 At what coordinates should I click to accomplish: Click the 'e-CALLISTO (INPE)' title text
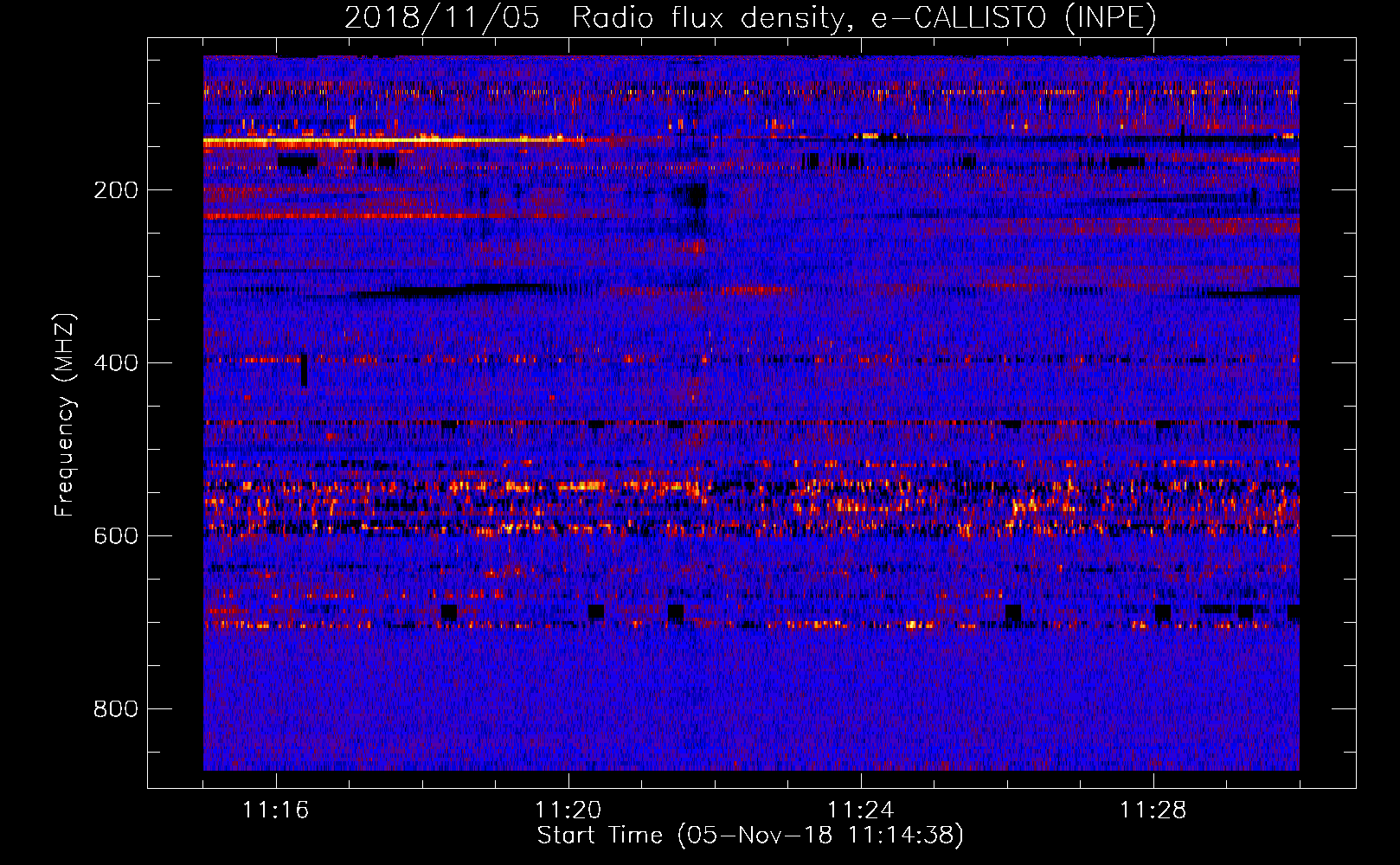click(1014, 18)
